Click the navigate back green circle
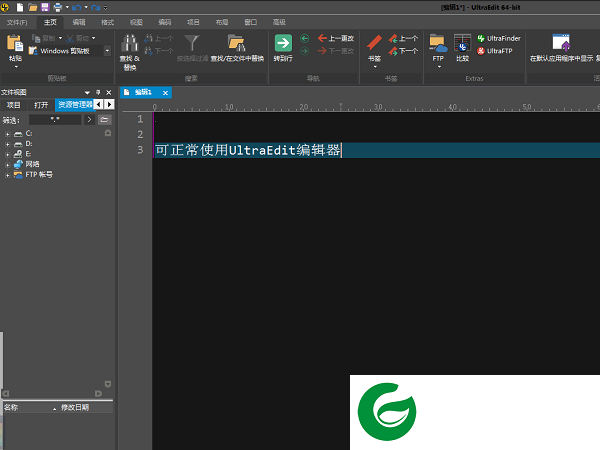The image size is (600, 450). 305,38
